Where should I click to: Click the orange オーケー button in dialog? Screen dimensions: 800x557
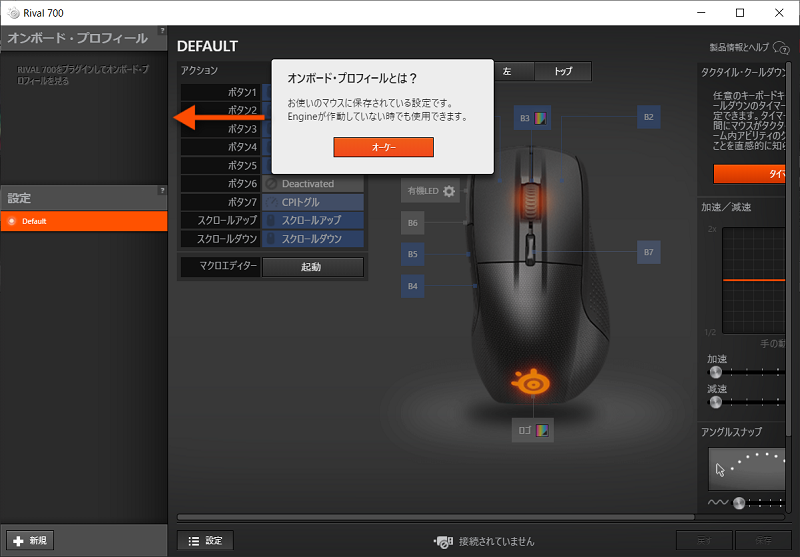click(384, 147)
